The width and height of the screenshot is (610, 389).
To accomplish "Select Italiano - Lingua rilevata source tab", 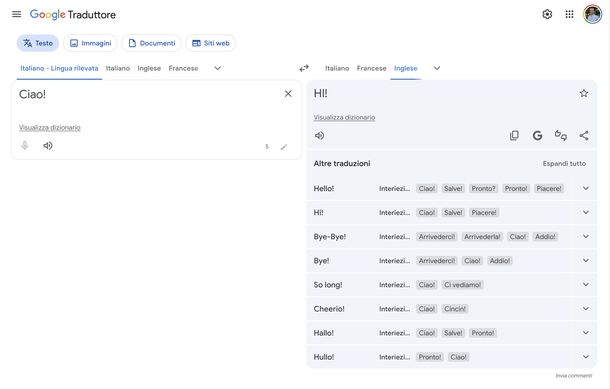I will 59,68.
